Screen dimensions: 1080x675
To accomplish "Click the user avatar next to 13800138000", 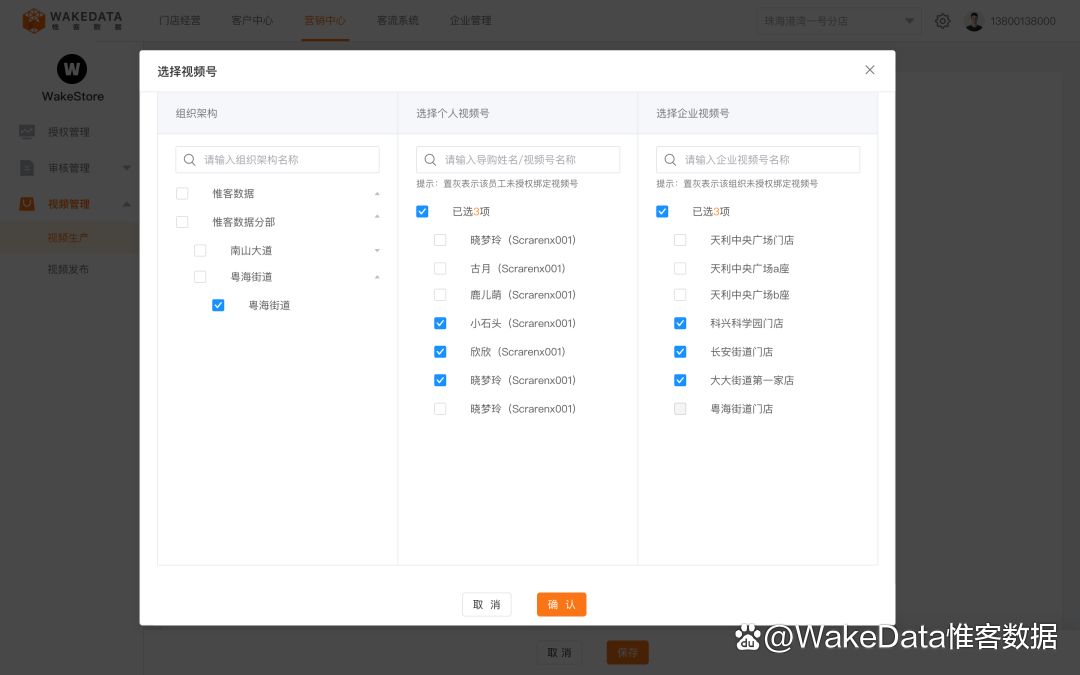I will click(x=974, y=20).
